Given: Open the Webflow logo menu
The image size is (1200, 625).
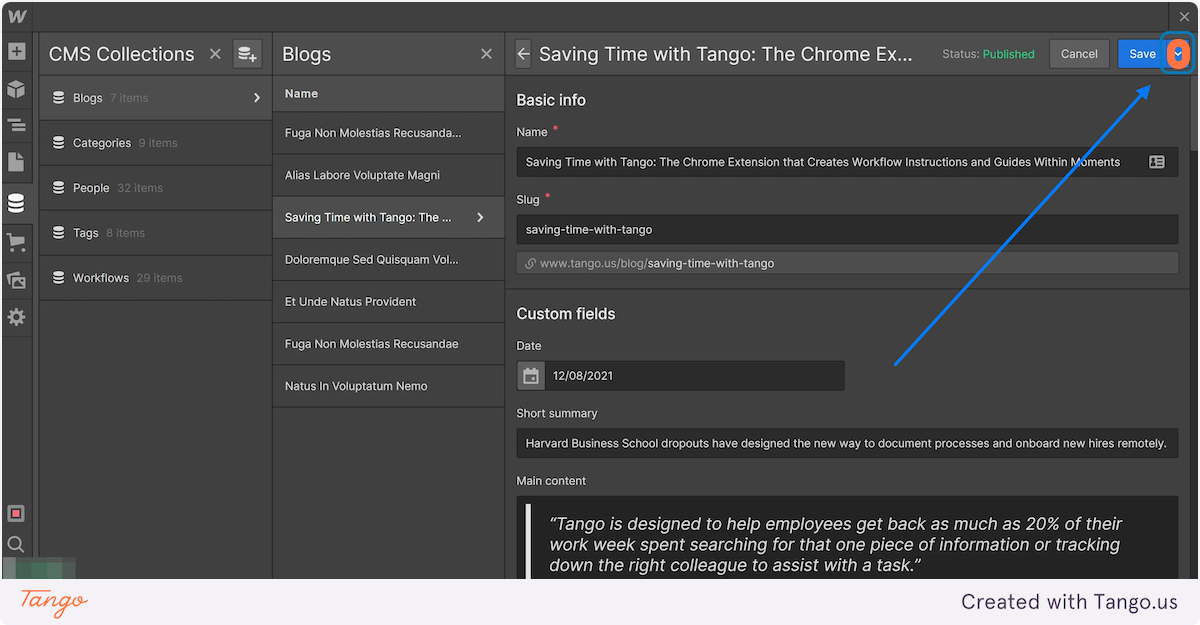Looking at the screenshot, I should pos(16,16).
